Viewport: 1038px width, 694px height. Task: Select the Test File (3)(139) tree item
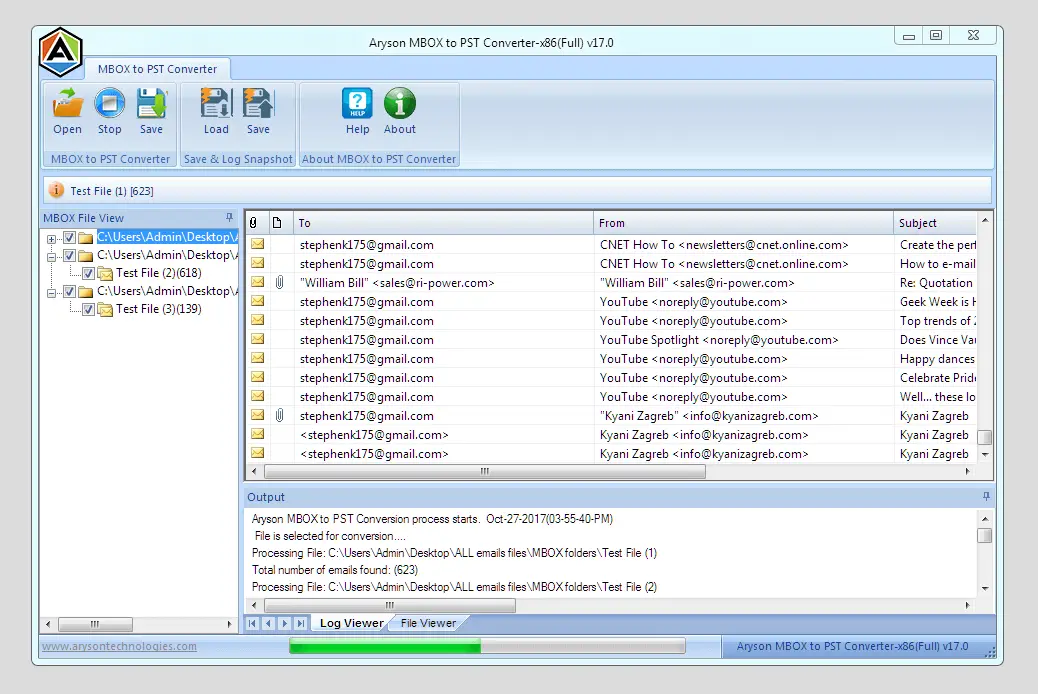point(159,309)
